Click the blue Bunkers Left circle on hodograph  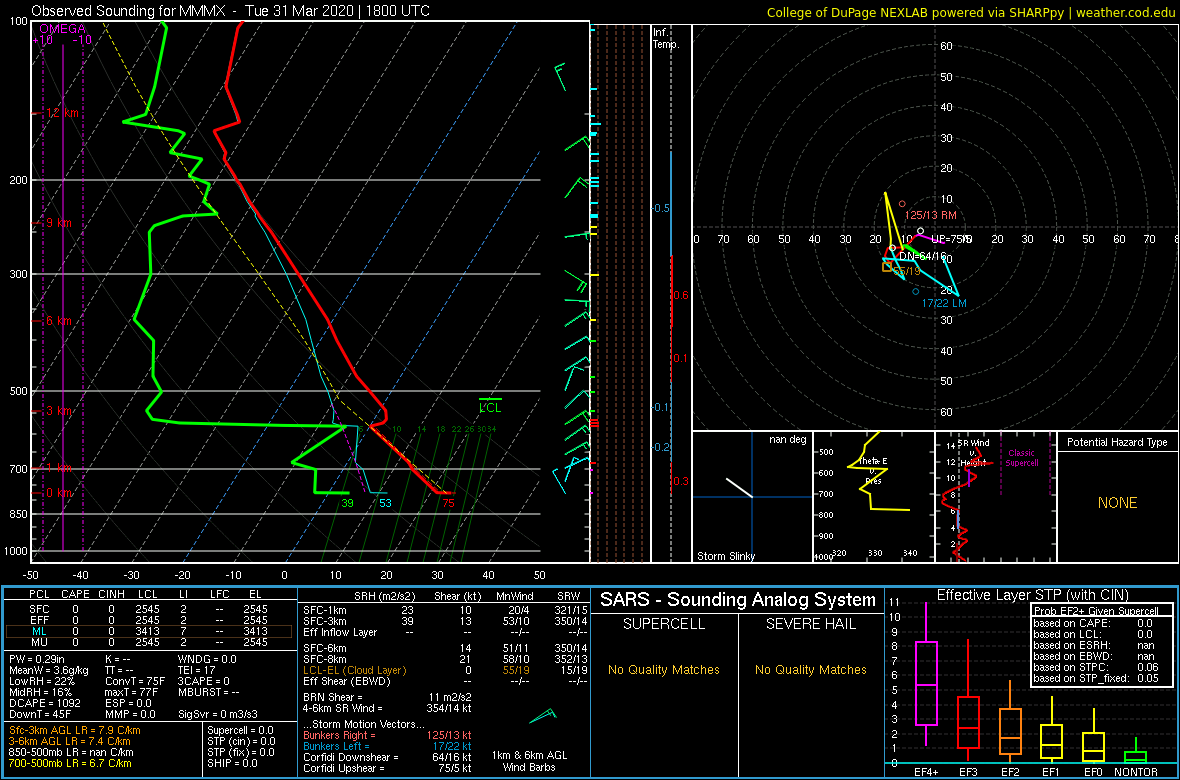(x=916, y=291)
